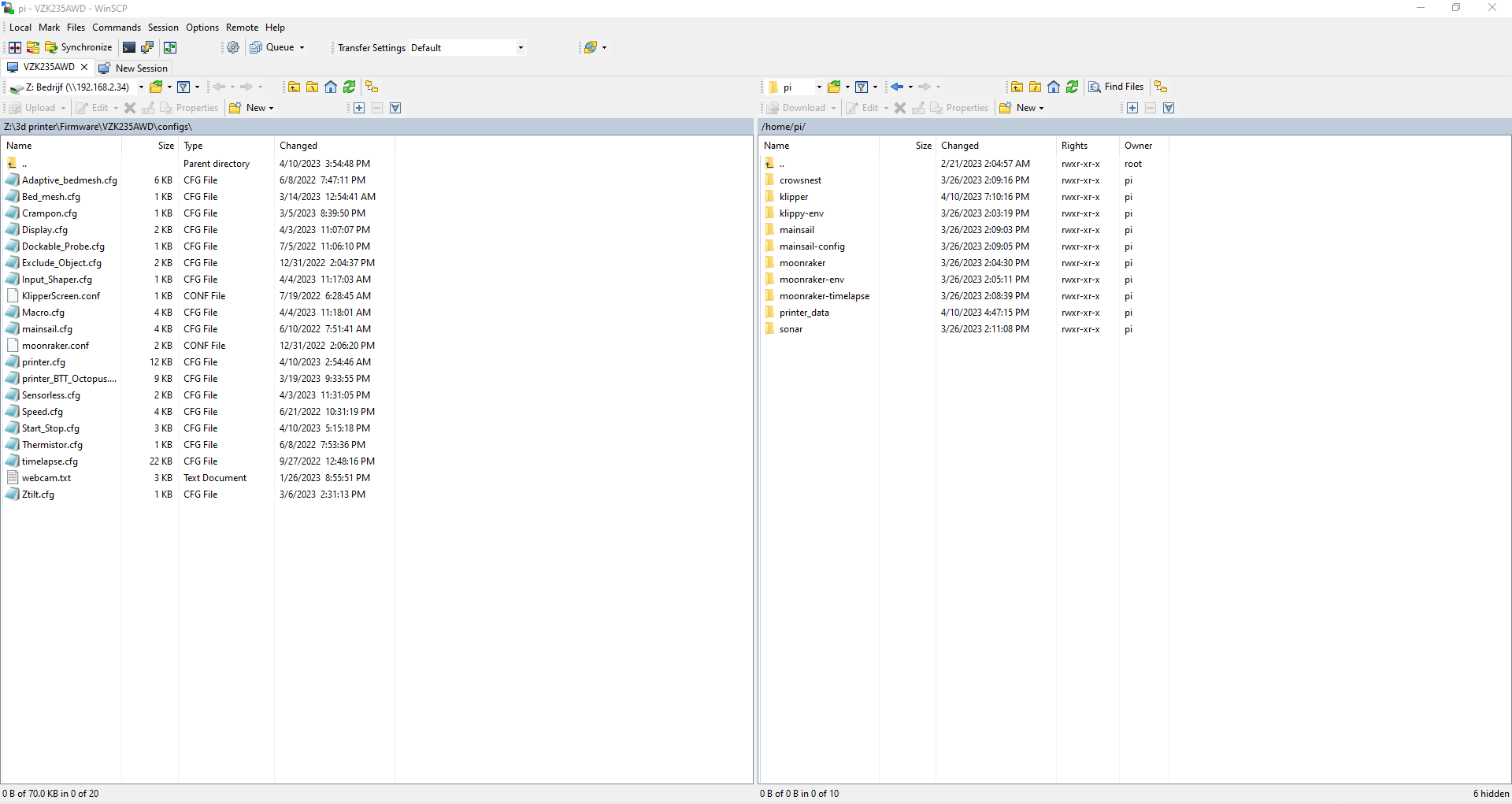Open remote root directory icon
Viewport: 1512px width, 804px height.
[x=1035, y=87]
